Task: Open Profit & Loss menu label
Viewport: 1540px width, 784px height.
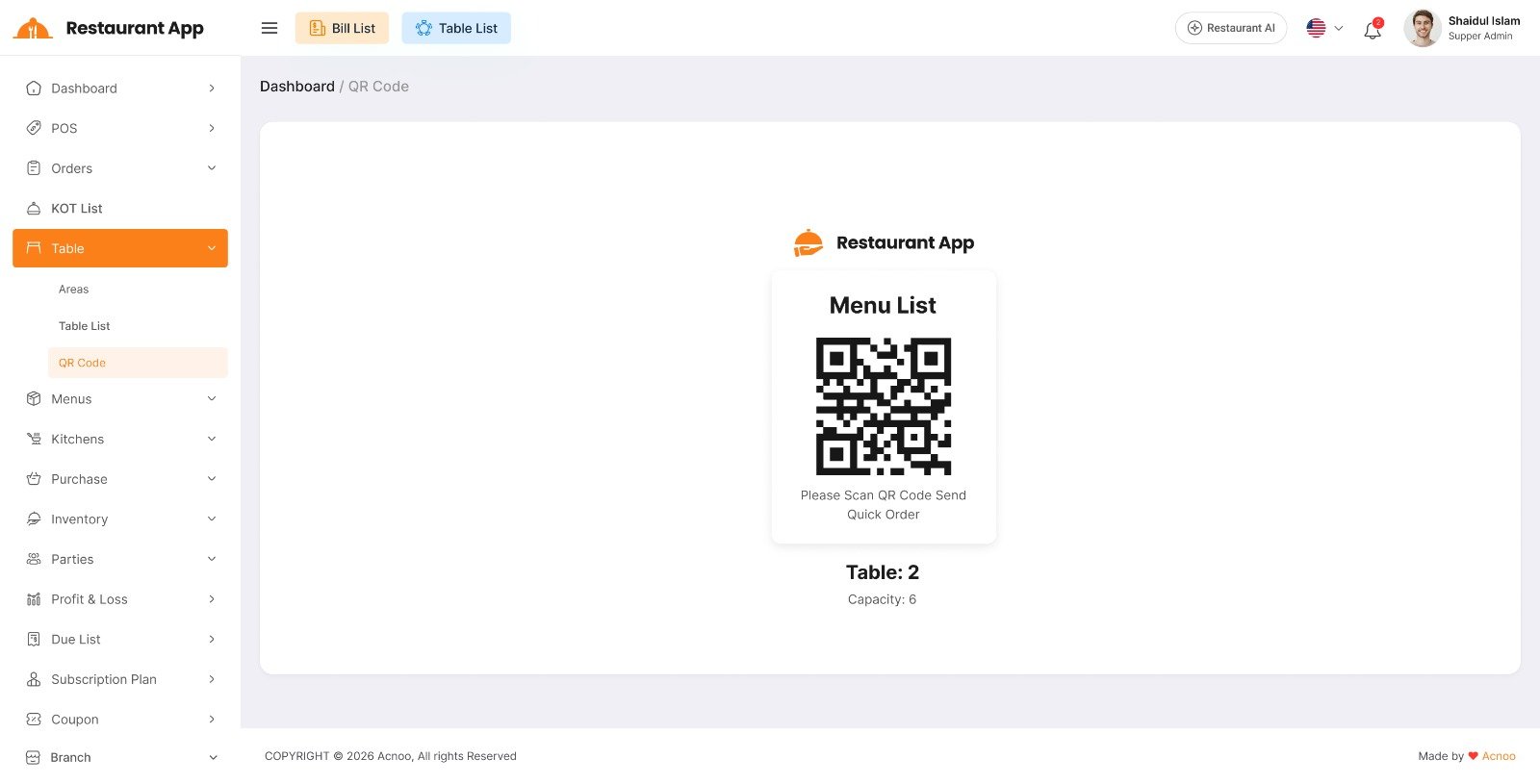Action: pos(90,599)
